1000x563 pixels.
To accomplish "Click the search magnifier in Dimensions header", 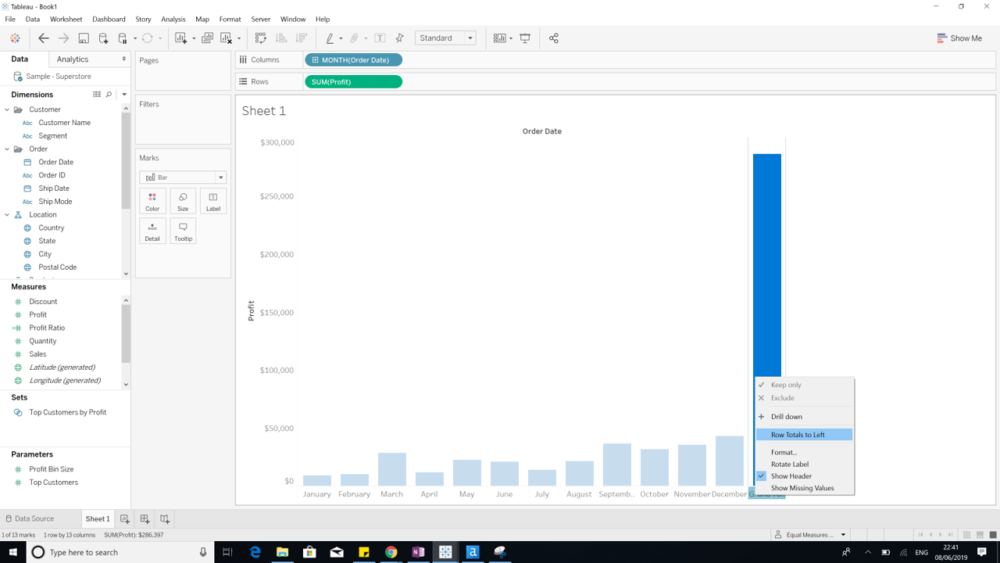I will pos(109,94).
